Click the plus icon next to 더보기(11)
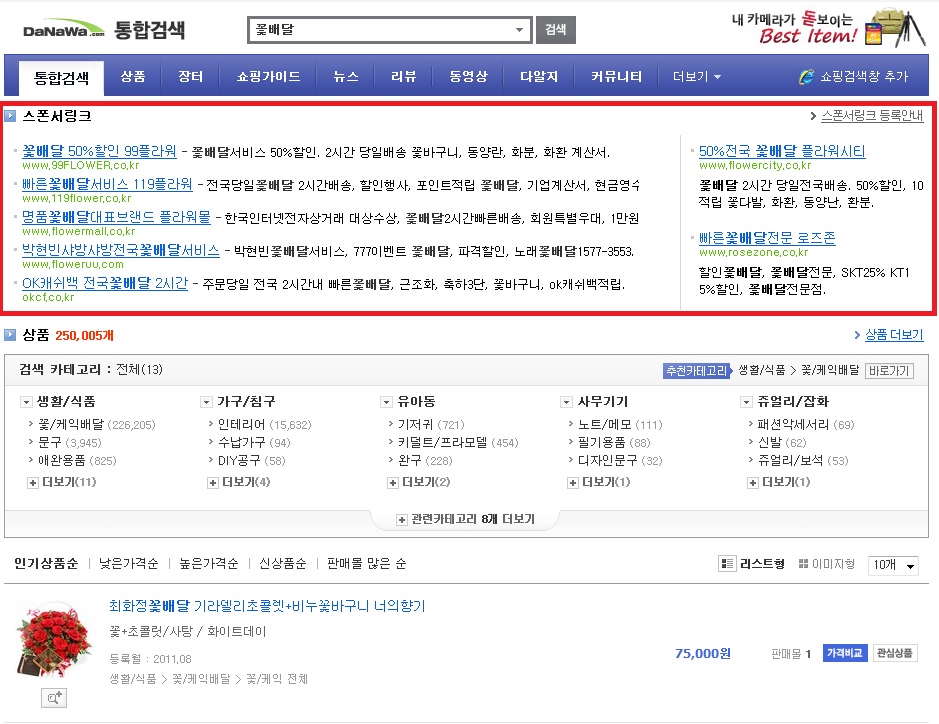The image size is (939, 724). click(33, 483)
